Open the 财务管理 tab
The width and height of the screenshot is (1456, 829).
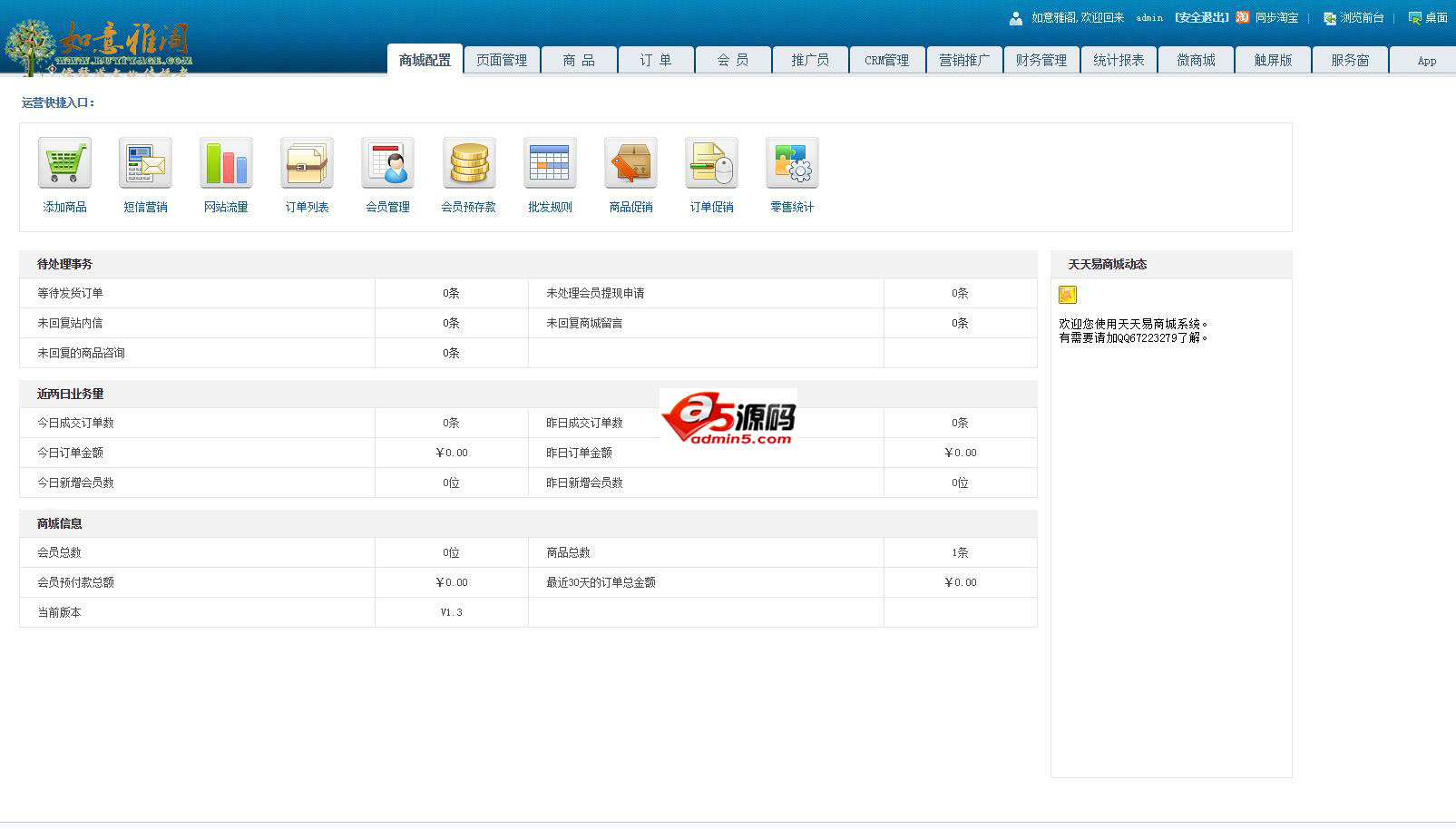[x=1041, y=60]
